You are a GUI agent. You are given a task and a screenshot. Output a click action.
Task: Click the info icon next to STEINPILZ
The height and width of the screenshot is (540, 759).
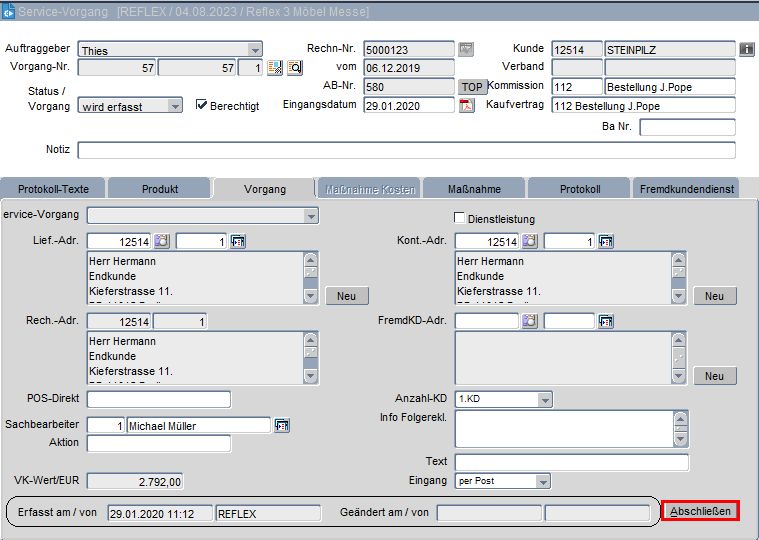click(746, 49)
